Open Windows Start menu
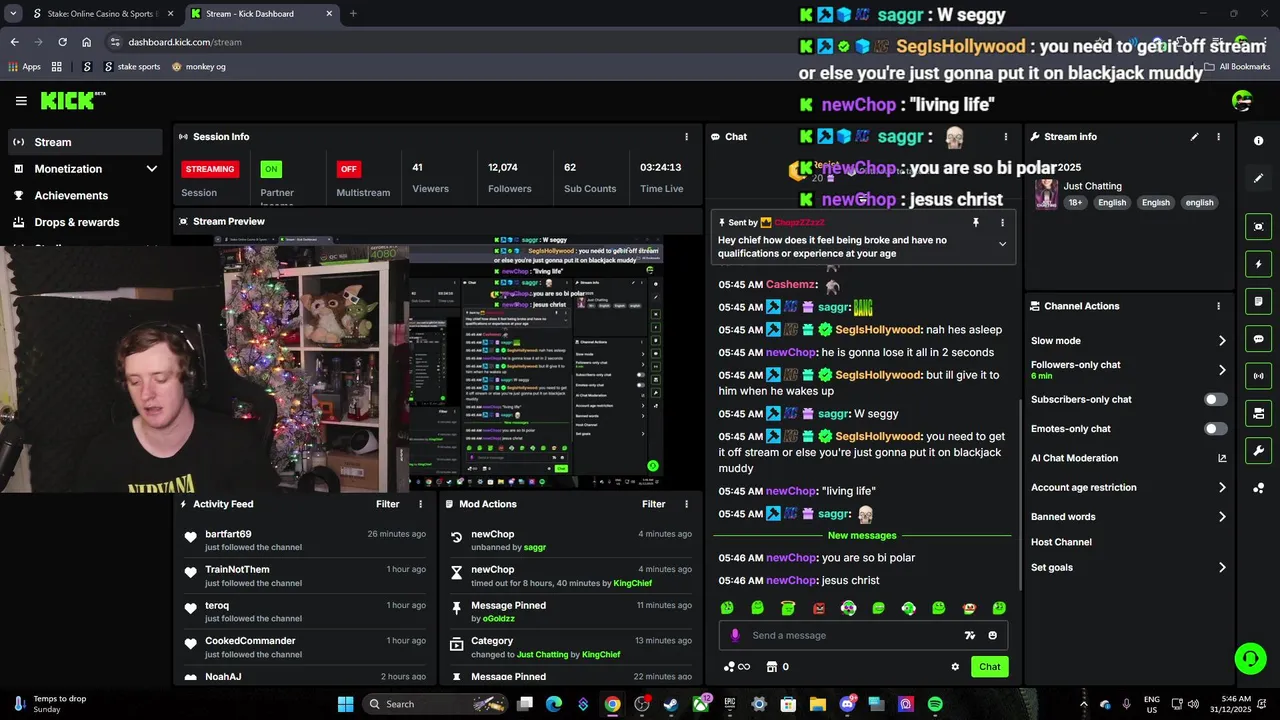 pos(345,704)
